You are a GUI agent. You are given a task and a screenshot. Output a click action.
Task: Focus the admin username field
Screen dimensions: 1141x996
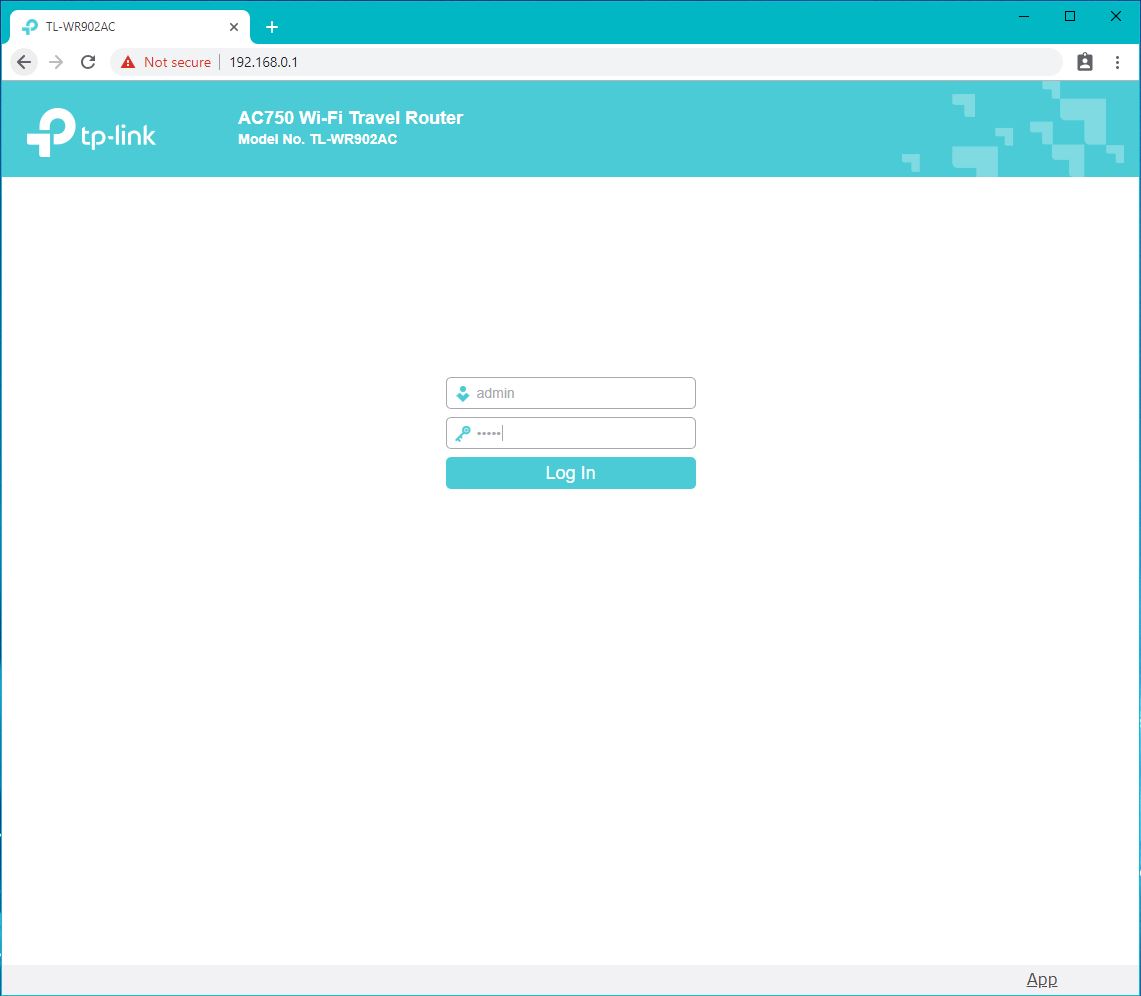tap(570, 394)
